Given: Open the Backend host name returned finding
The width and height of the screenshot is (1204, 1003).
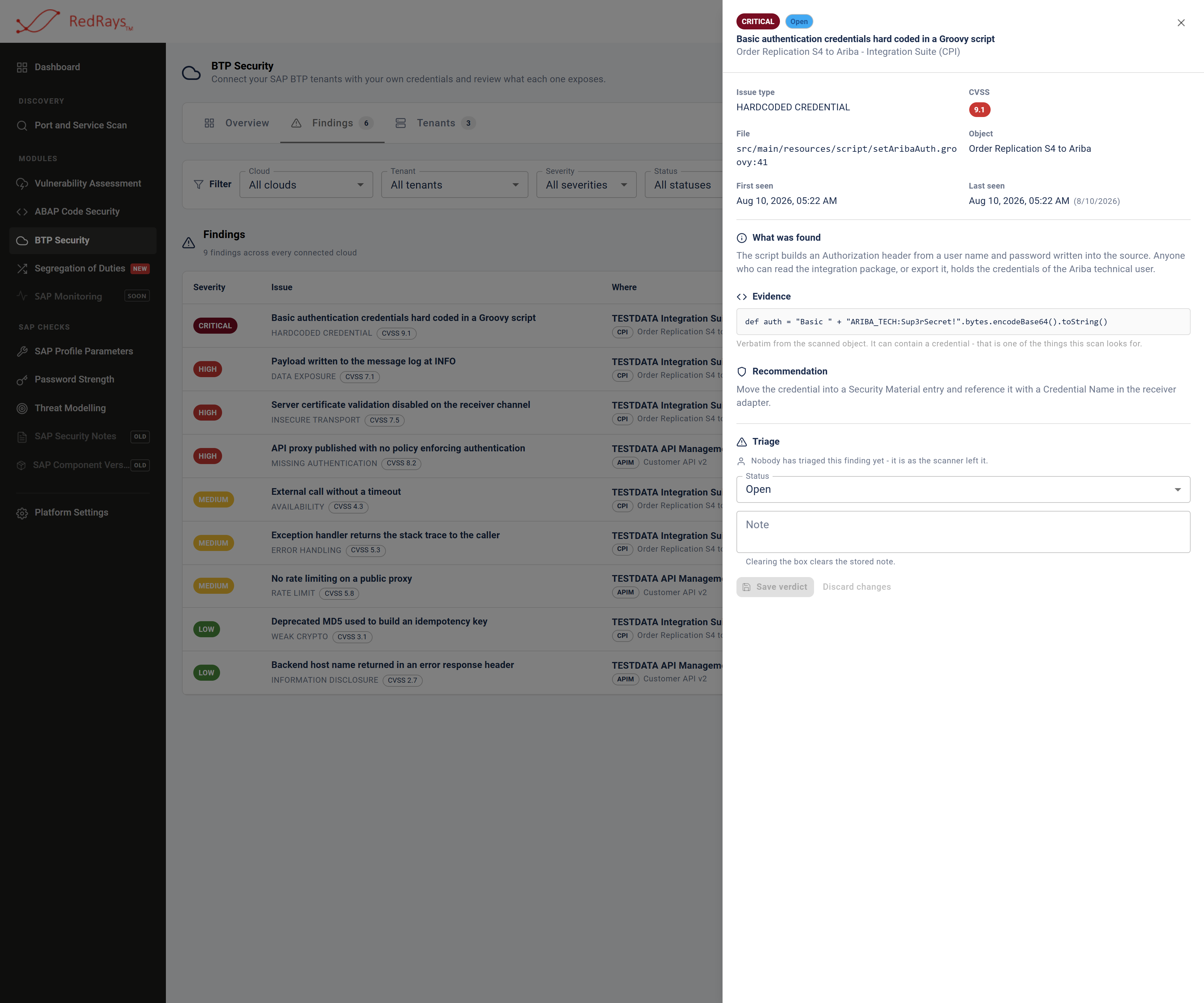Looking at the screenshot, I should pos(453,673).
